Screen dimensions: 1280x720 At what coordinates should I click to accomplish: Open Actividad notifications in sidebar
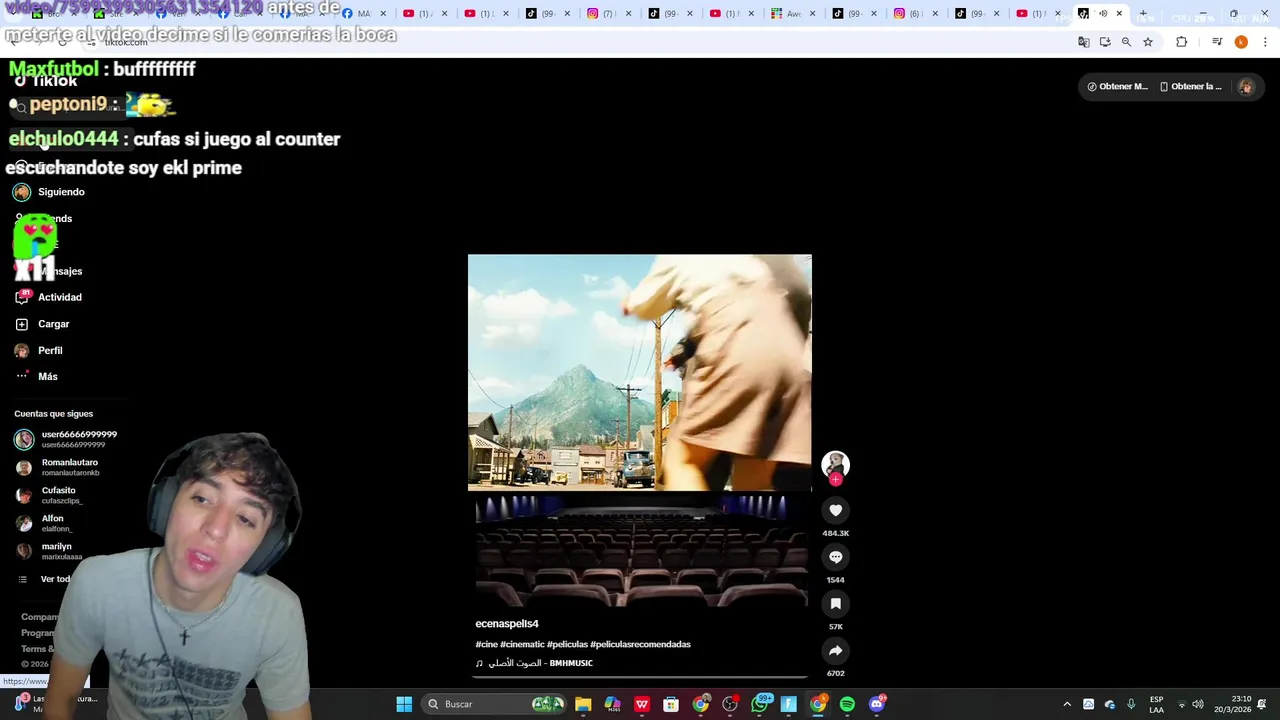click(59, 297)
